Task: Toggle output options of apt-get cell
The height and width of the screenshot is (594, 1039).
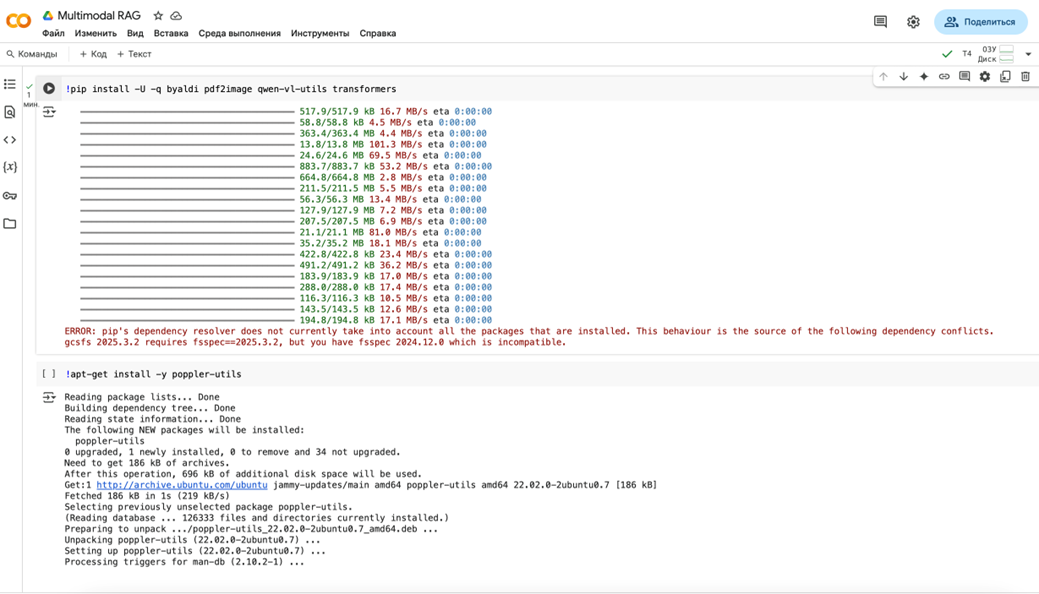Action: click(49, 397)
